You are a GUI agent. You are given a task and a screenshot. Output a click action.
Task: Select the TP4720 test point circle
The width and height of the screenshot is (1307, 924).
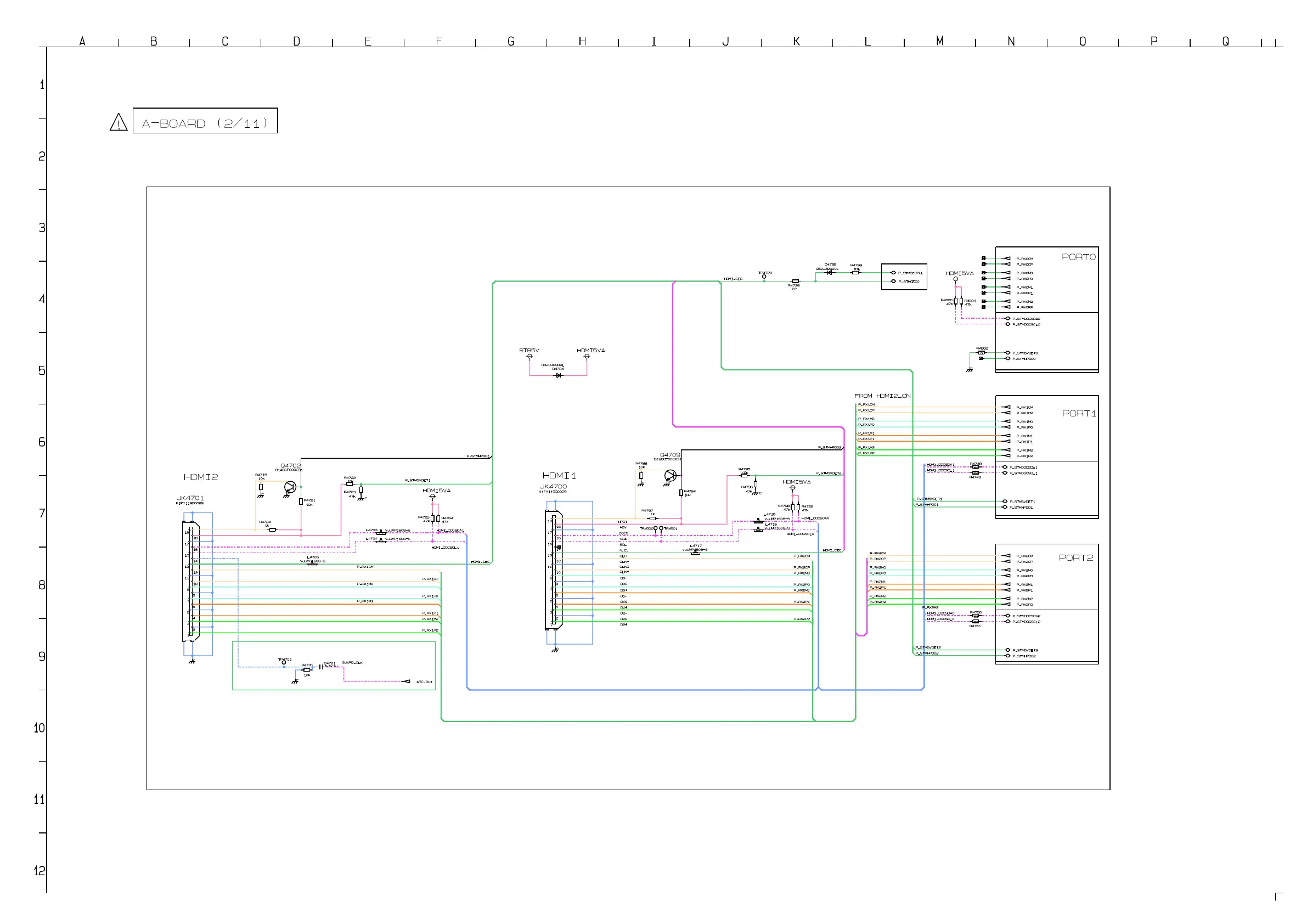click(764, 277)
